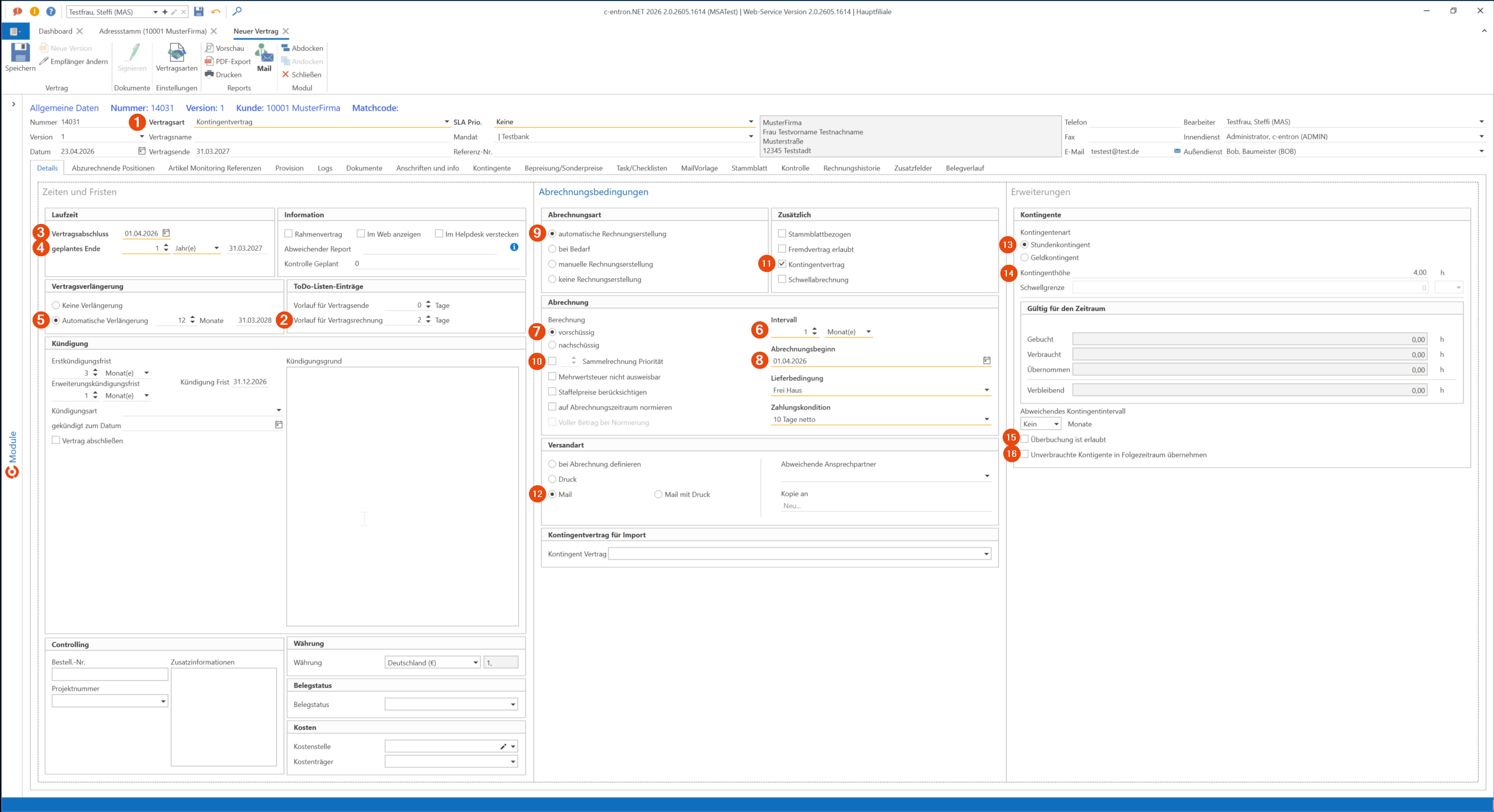
Task: Open calendar picker for Vertragsabschluss
Action: click(x=166, y=233)
